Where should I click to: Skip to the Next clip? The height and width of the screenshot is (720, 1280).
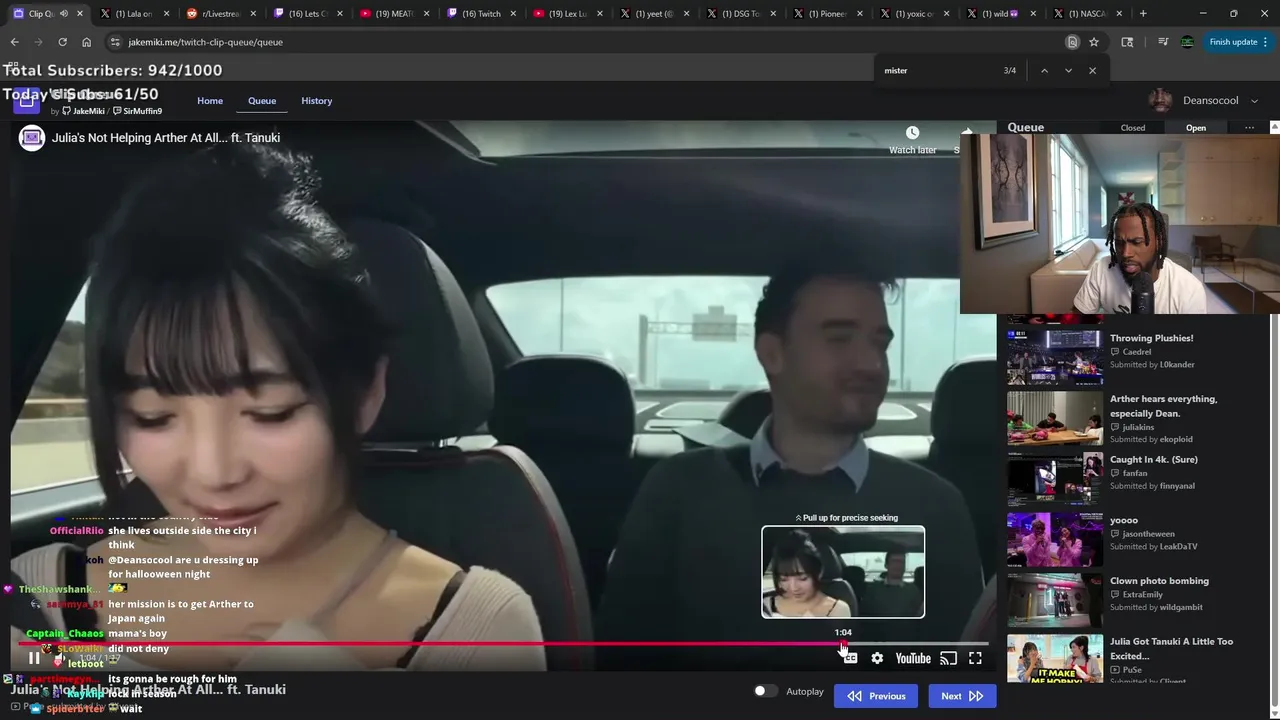coord(962,696)
